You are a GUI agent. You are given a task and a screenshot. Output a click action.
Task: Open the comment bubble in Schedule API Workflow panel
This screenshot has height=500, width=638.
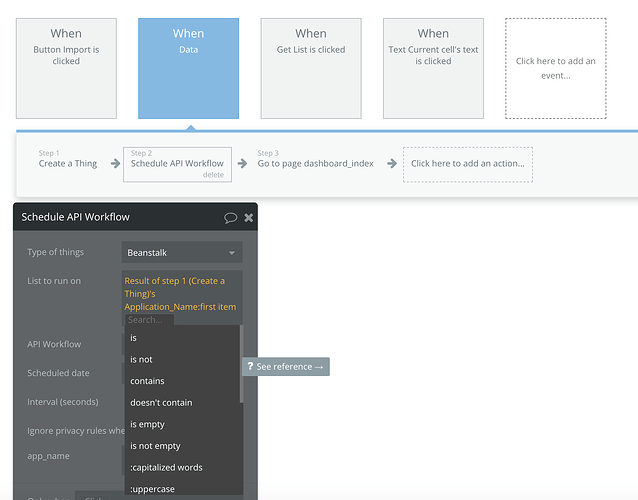[x=230, y=218]
